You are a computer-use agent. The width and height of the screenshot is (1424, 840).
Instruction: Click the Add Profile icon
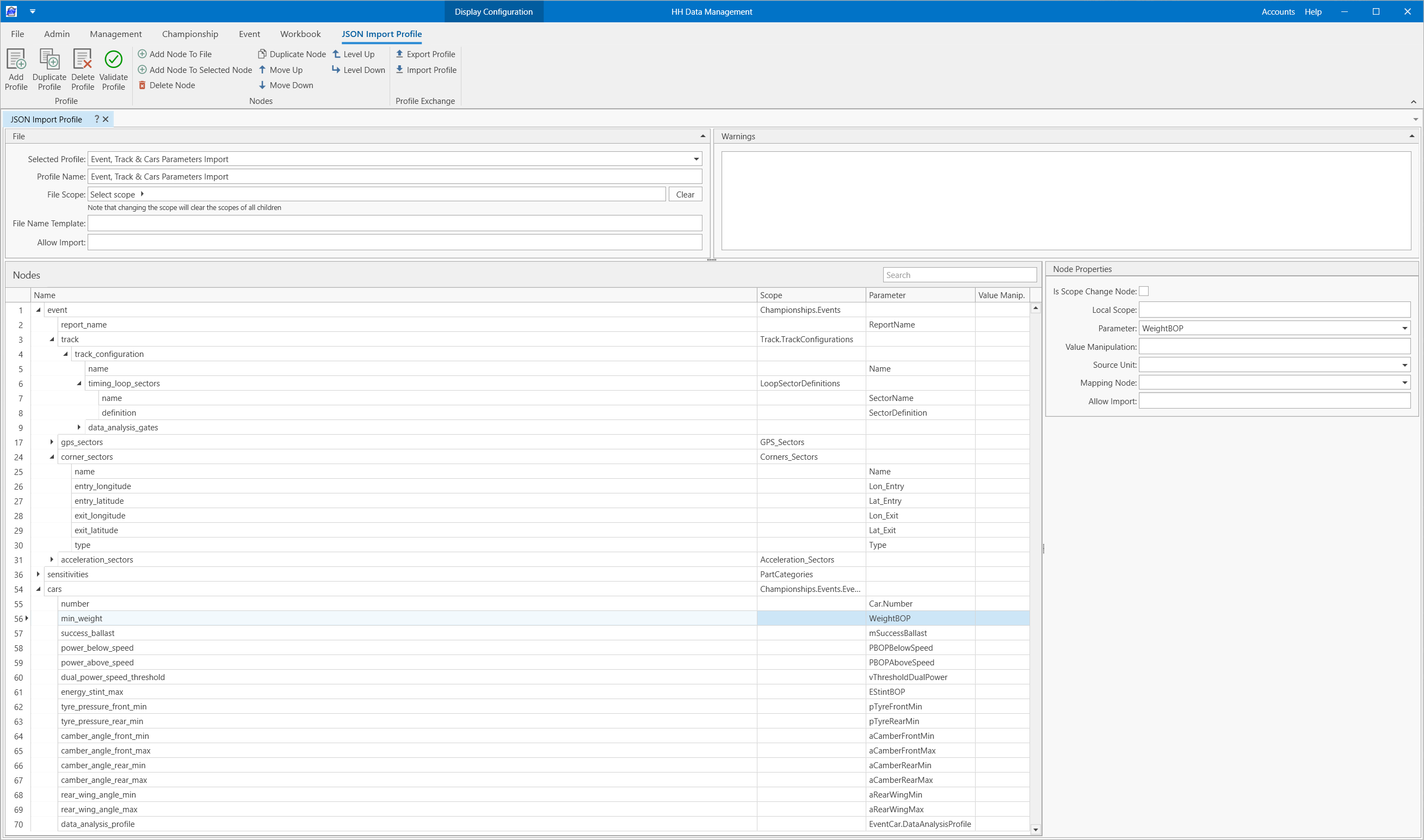16,60
